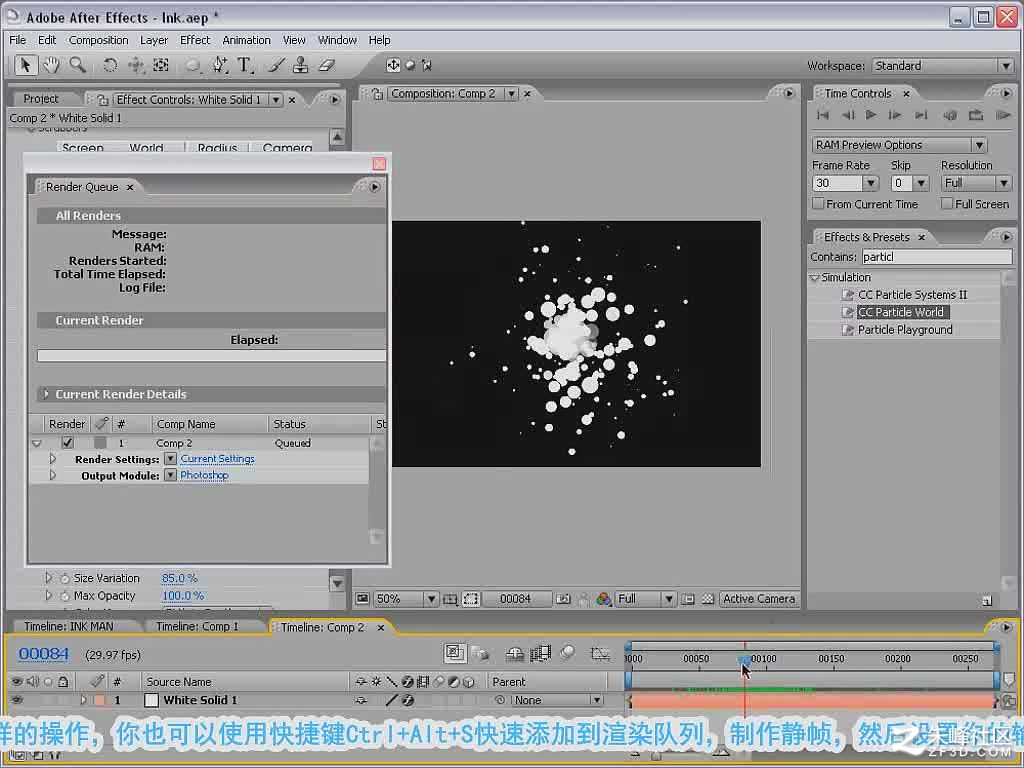Click the timeline current time indicator
The width and height of the screenshot is (1024, 768).
coord(744,660)
